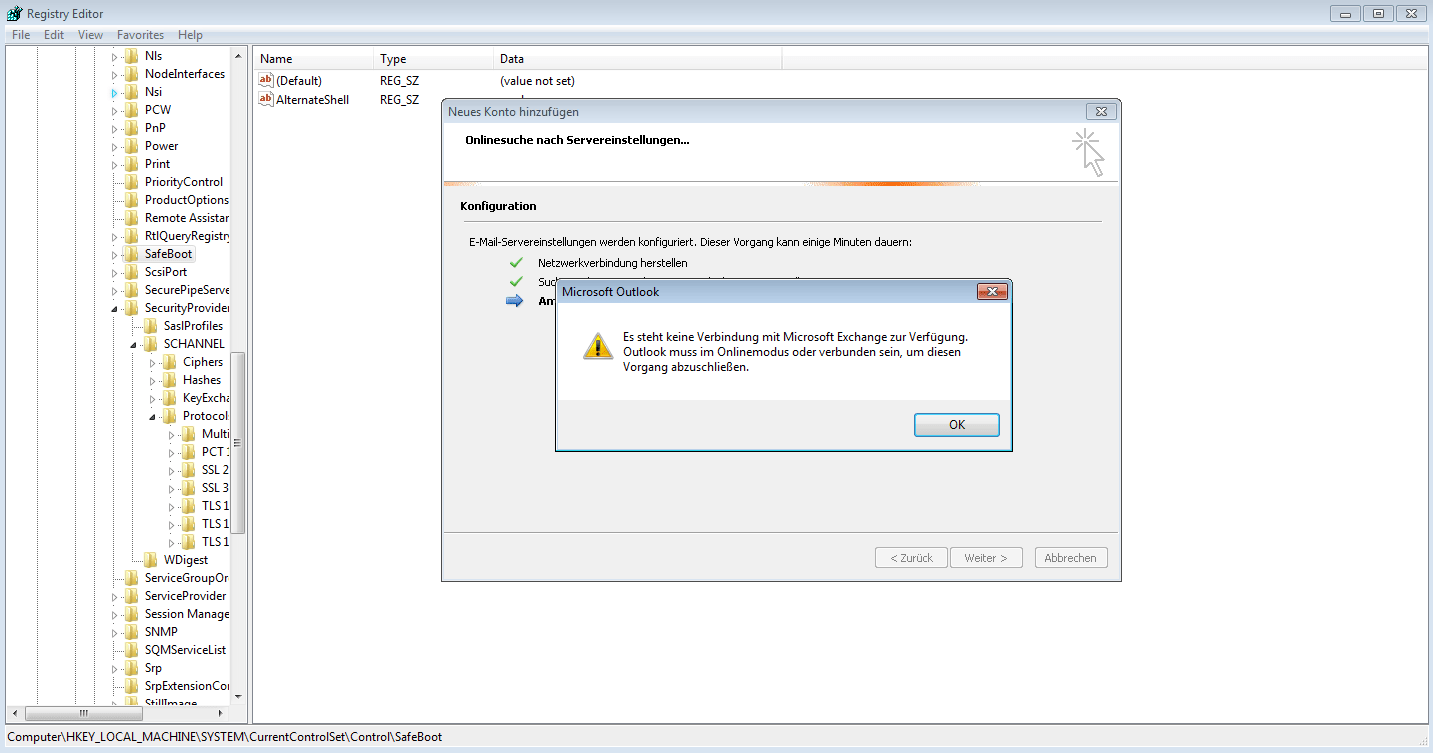Open the View menu
The height and width of the screenshot is (753, 1433).
[x=90, y=35]
